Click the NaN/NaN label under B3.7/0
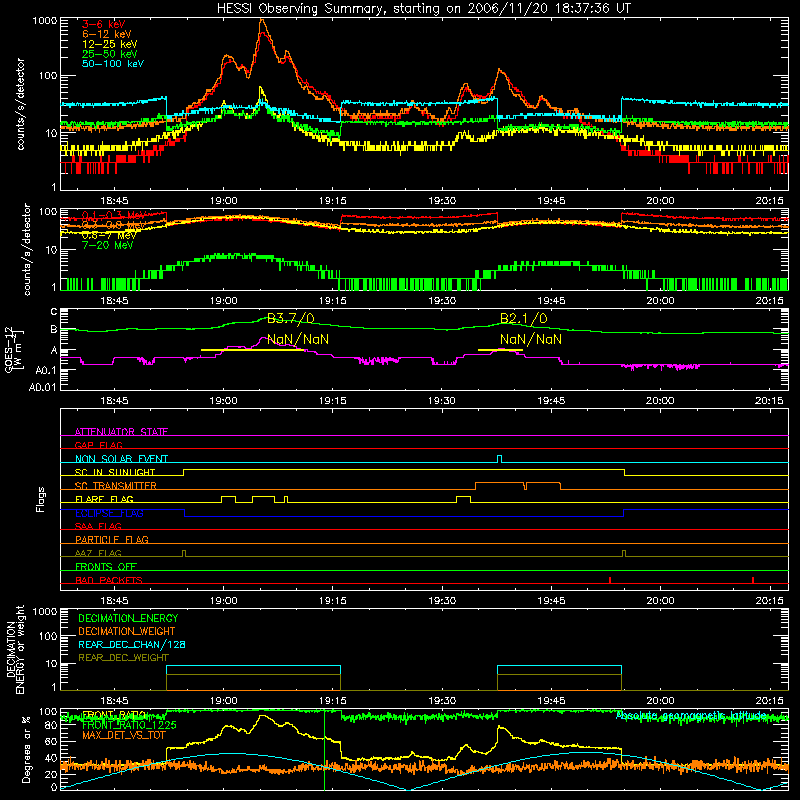The width and height of the screenshot is (800, 800). click(x=298, y=339)
